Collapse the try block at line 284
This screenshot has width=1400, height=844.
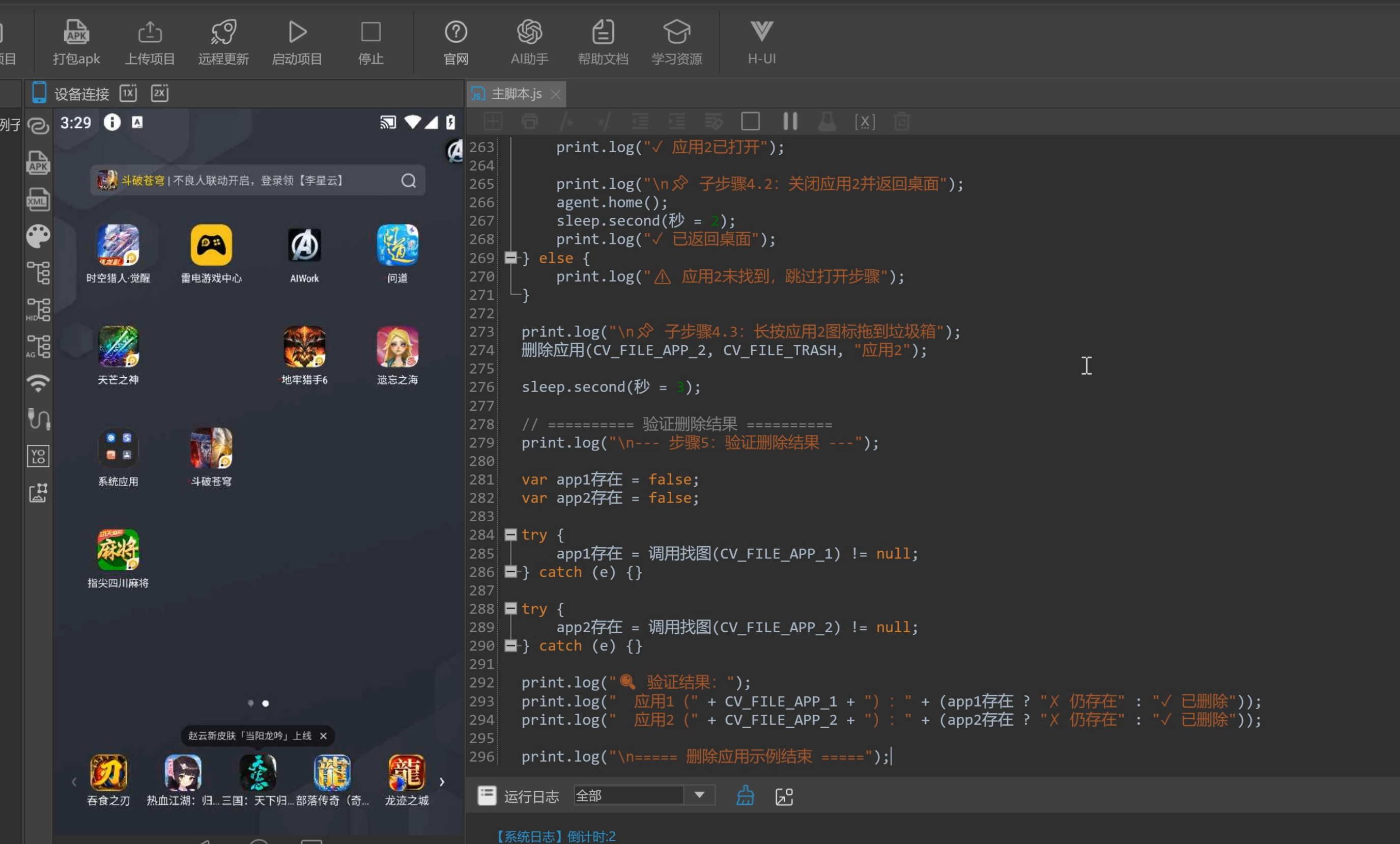tap(511, 534)
